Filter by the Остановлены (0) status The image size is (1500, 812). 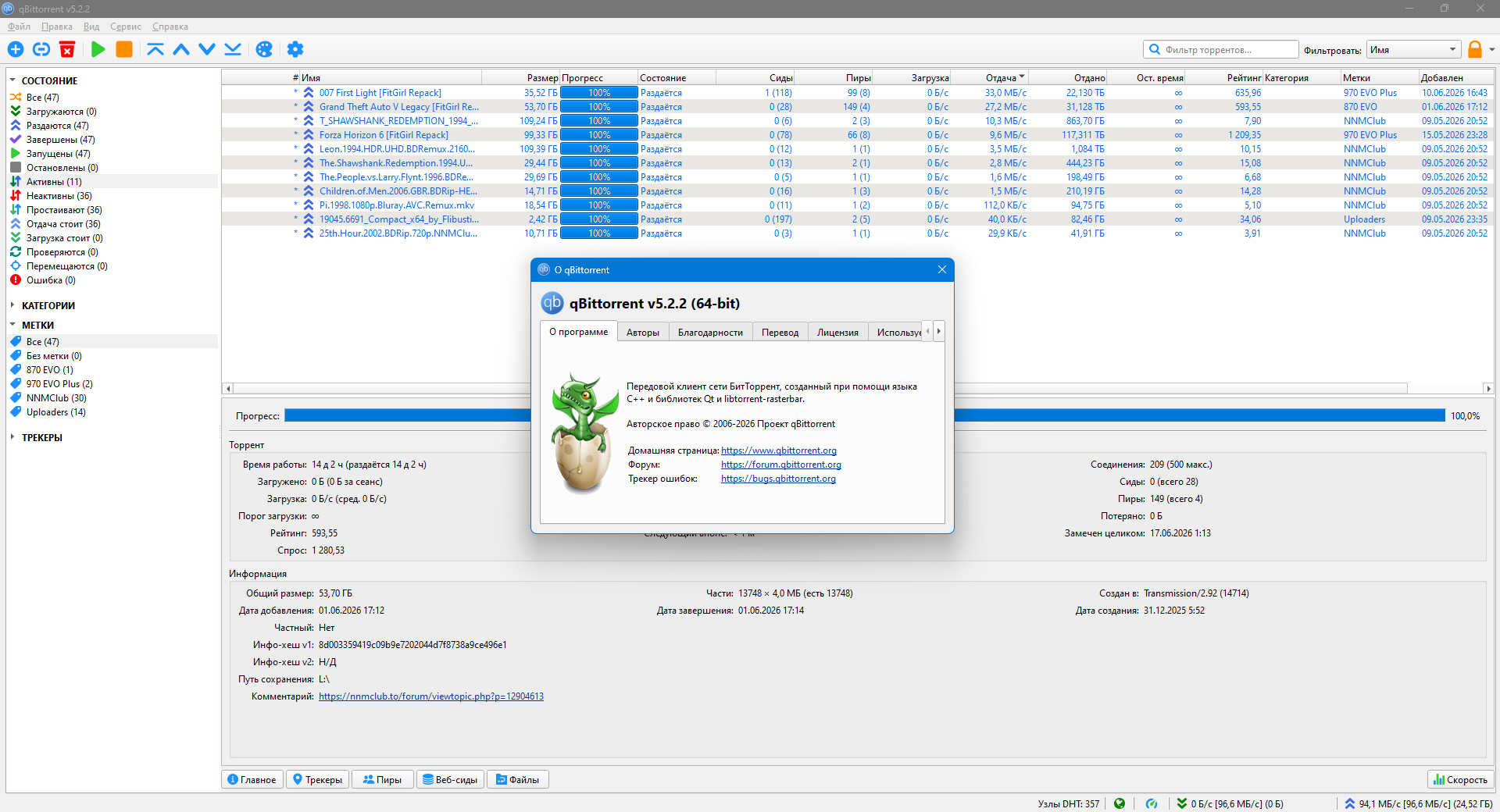coord(62,168)
